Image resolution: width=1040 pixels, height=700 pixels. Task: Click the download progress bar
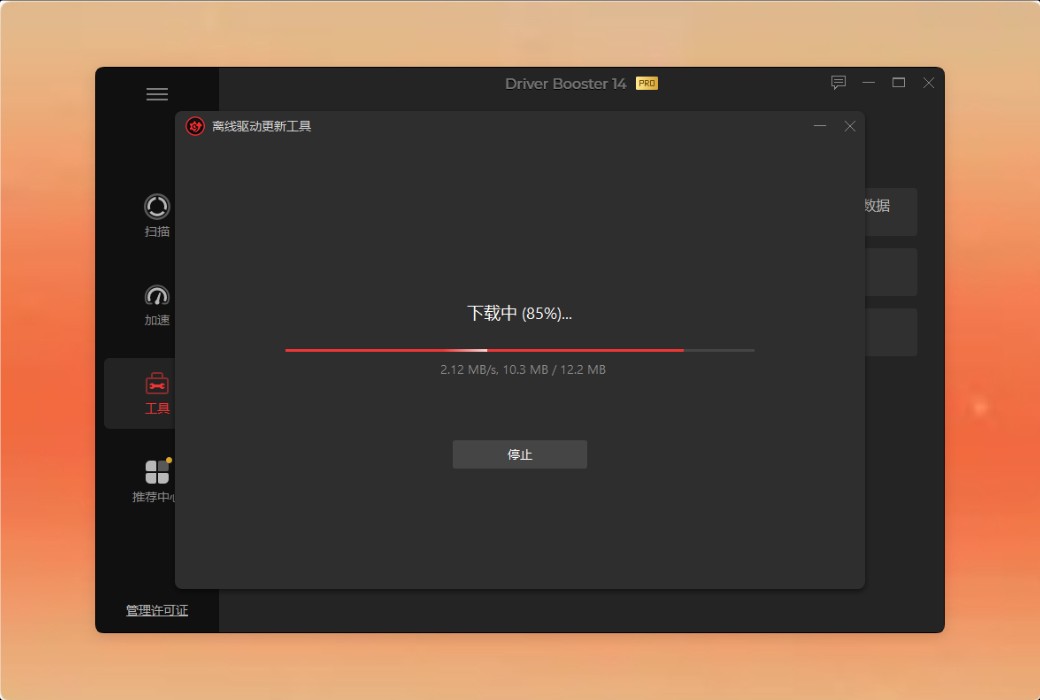[519, 350]
